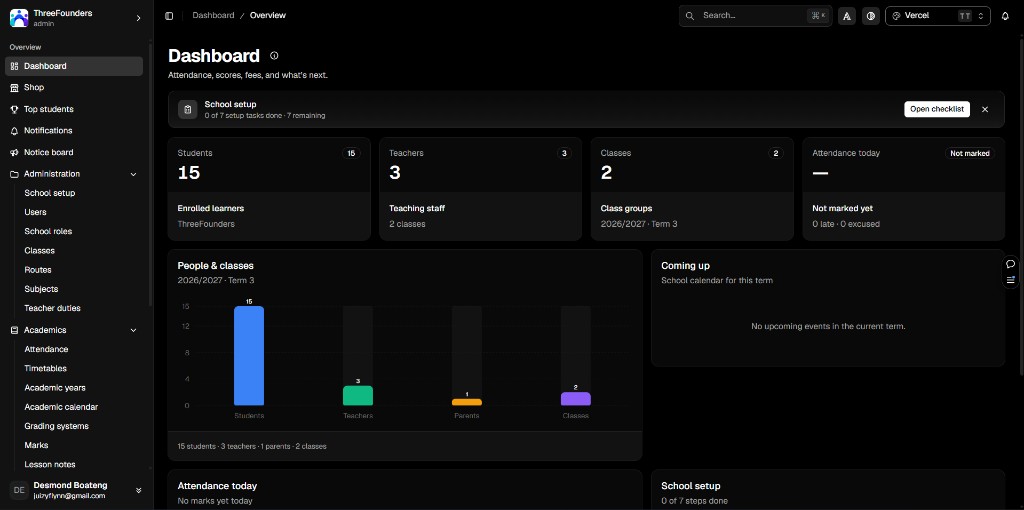This screenshot has width=1024, height=510.
Task: Click the Notice board megaphone icon
Action: coord(14,152)
